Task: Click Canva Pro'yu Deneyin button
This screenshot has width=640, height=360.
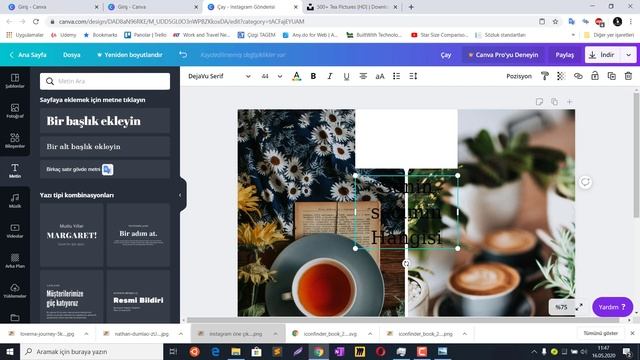Action: pos(503,55)
